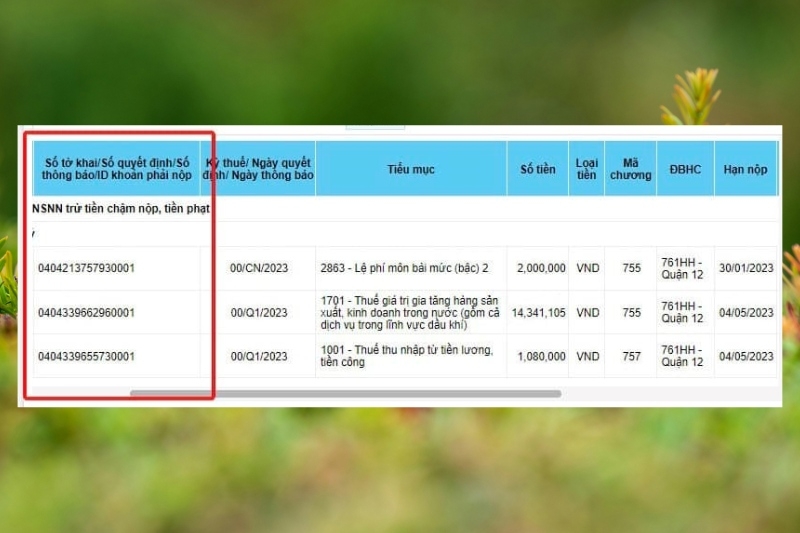800x533 pixels.
Task: Click '761HH - Quận 12' in the 30/01/2023 row
Action: coord(682,268)
